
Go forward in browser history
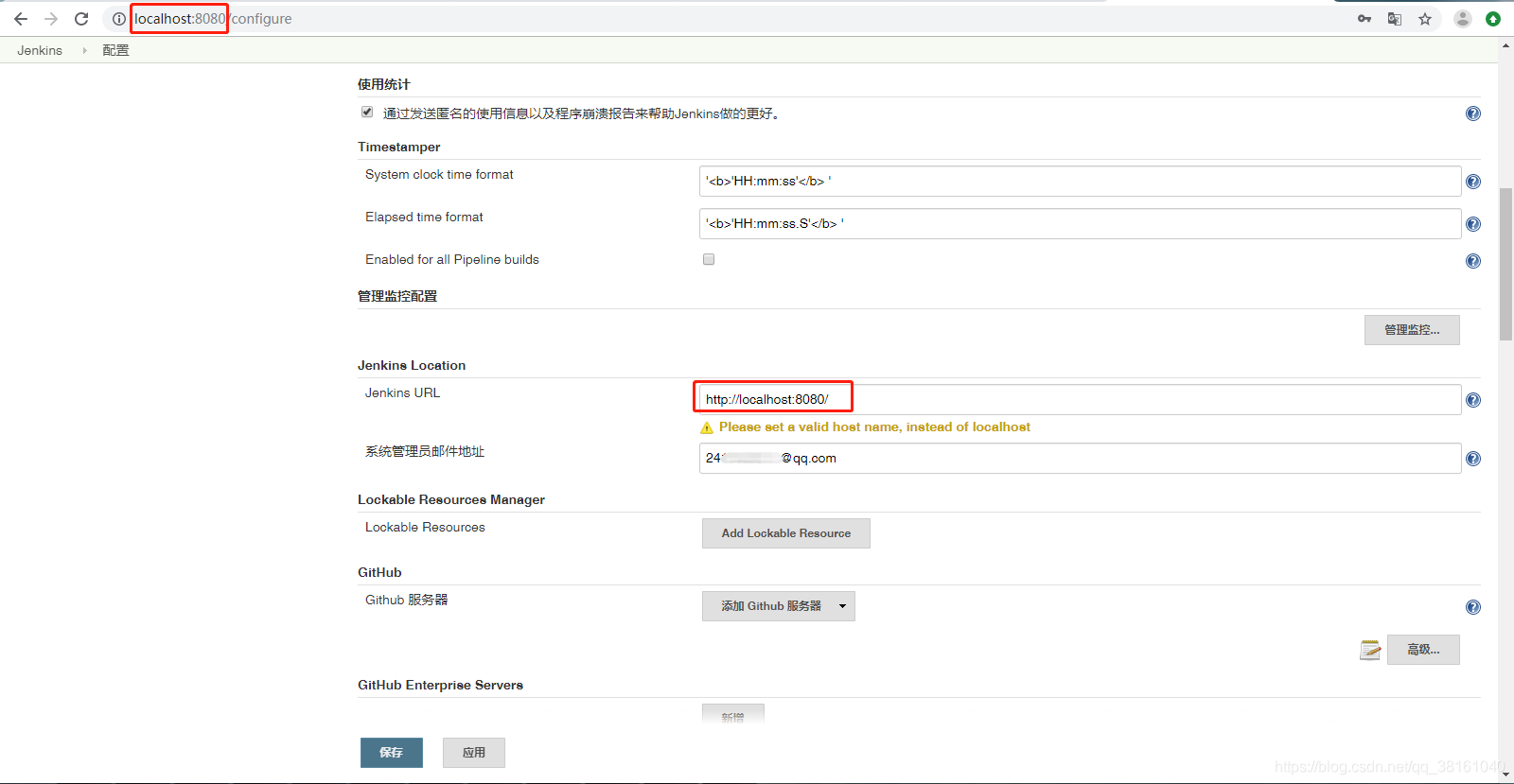(x=51, y=19)
